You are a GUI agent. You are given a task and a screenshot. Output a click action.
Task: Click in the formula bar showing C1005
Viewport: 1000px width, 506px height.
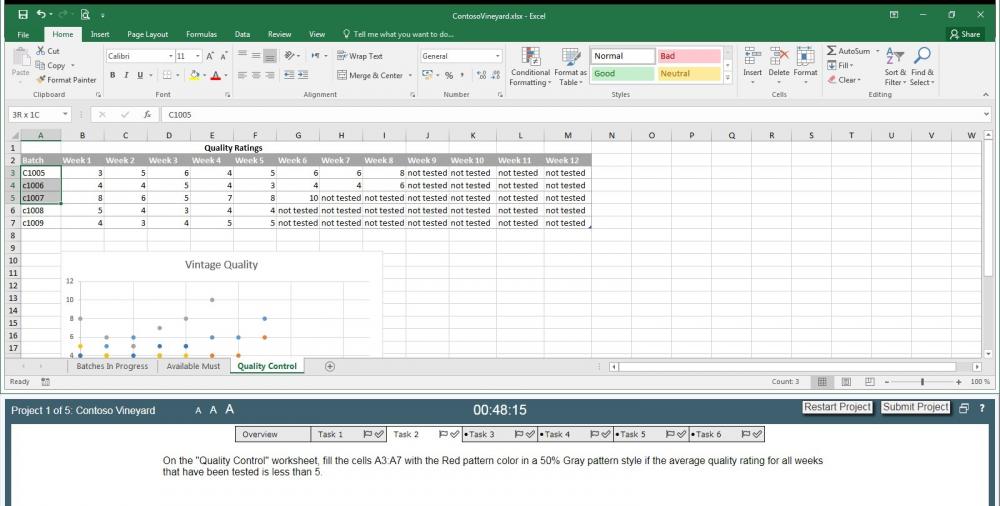(x=571, y=115)
